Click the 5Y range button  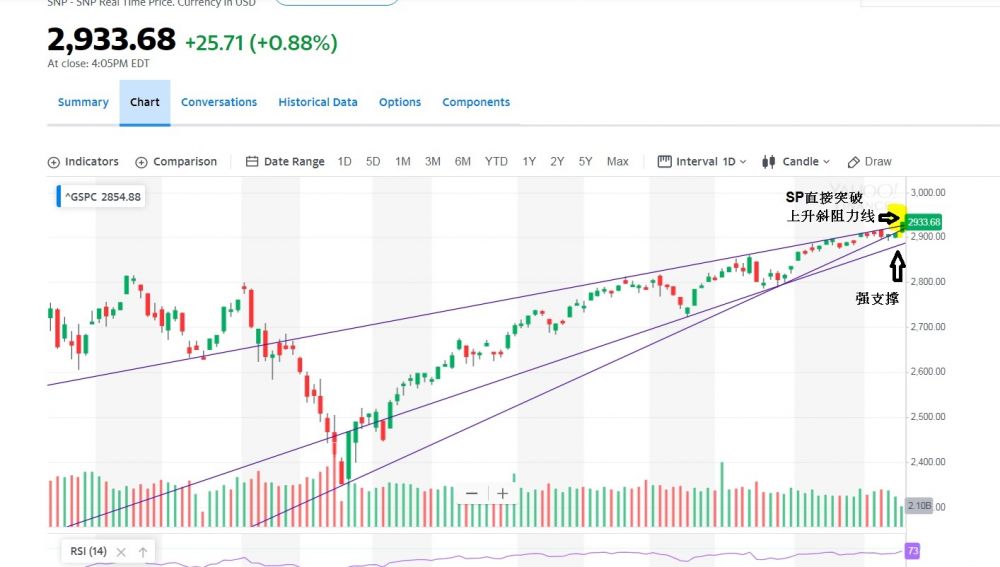586,162
